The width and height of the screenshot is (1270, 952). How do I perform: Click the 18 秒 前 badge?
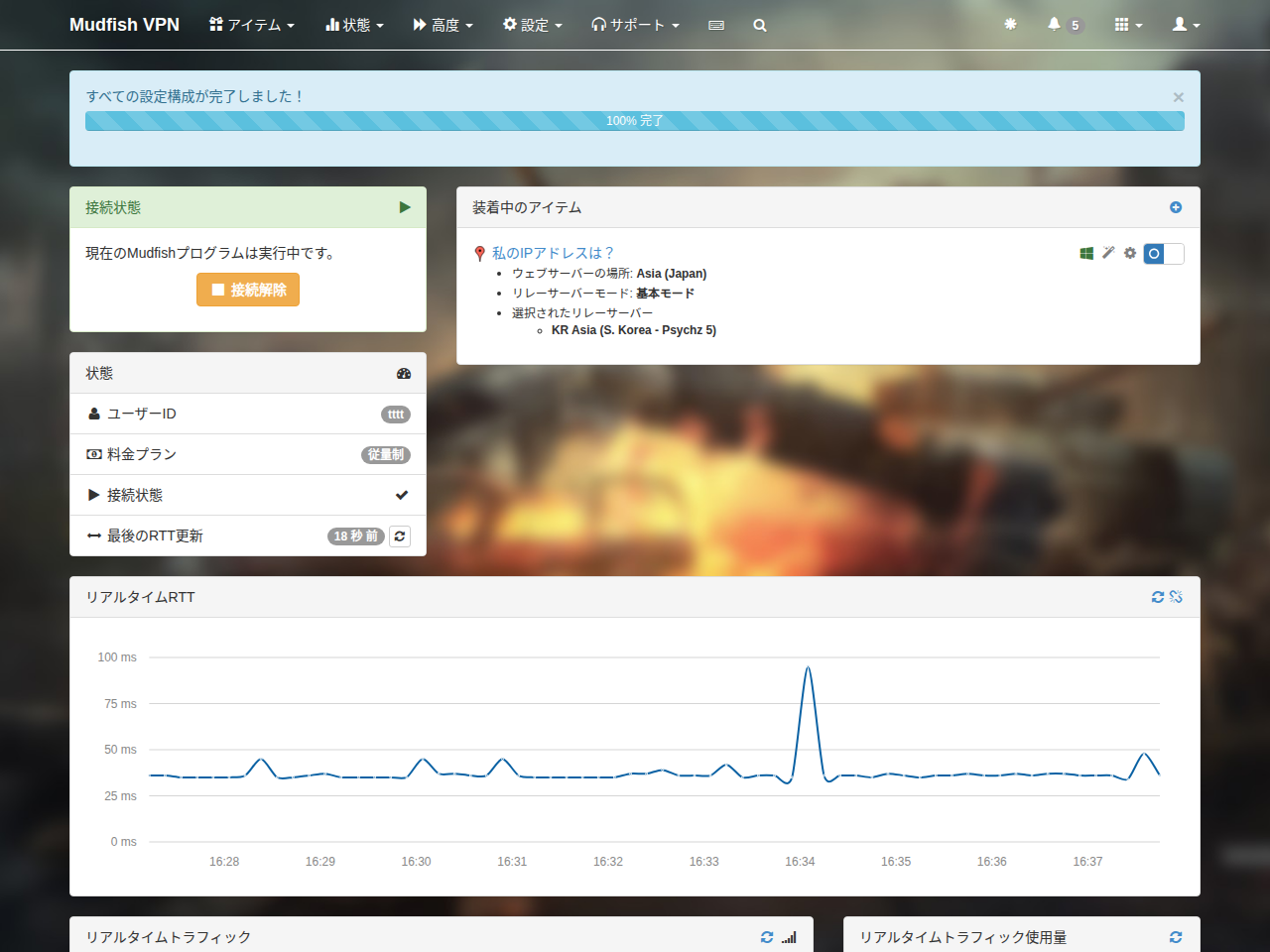coord(356,536)
